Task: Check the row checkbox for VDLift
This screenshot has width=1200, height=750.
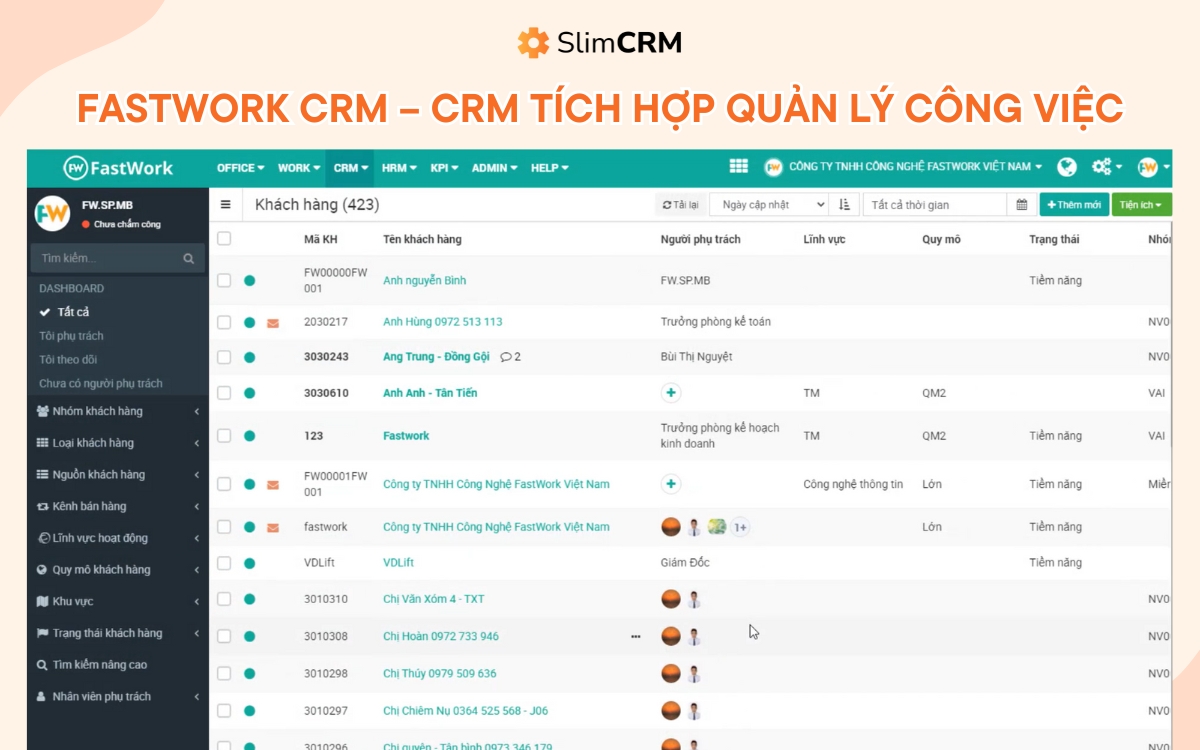Action: pyautogui.click(x=224, y=562)
